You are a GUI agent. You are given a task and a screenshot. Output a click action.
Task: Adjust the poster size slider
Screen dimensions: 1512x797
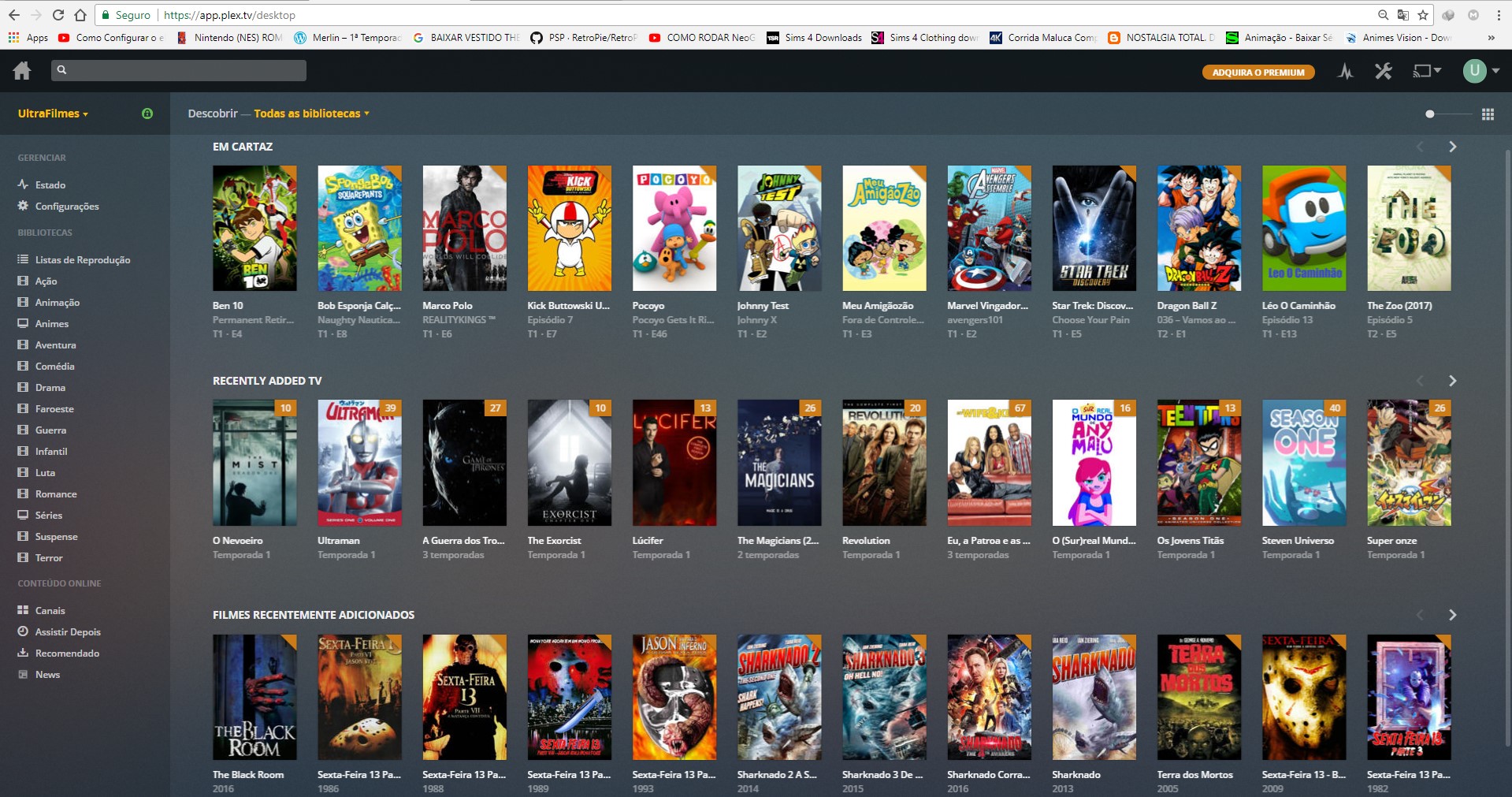[x=1448, y=114]
